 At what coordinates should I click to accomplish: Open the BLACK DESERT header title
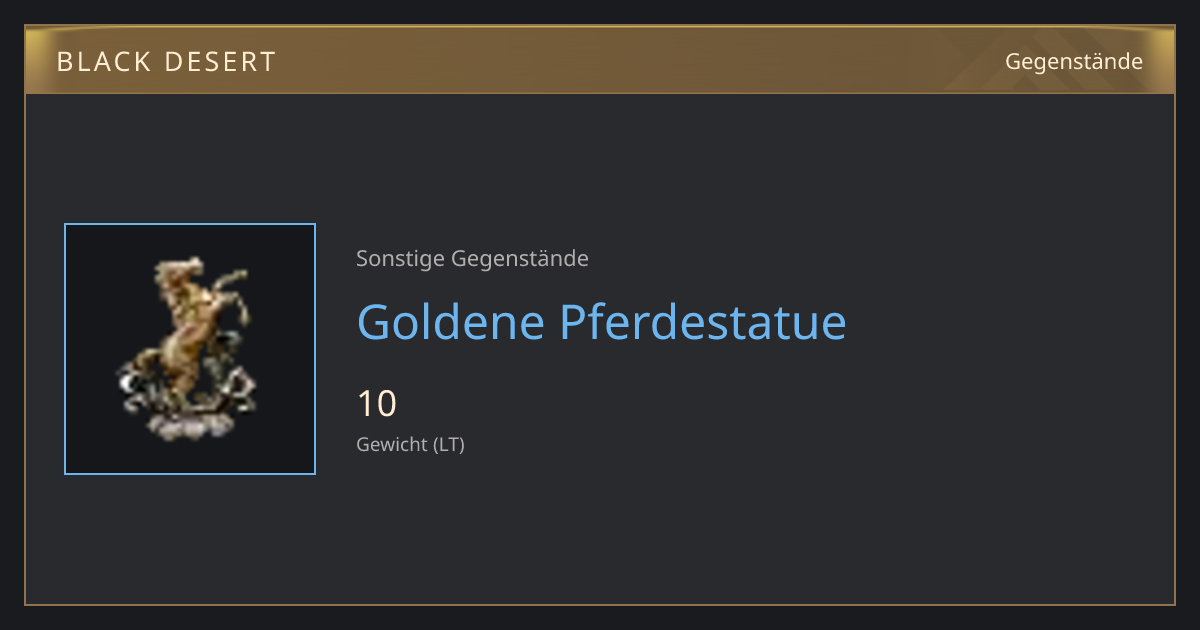(166, 62)
